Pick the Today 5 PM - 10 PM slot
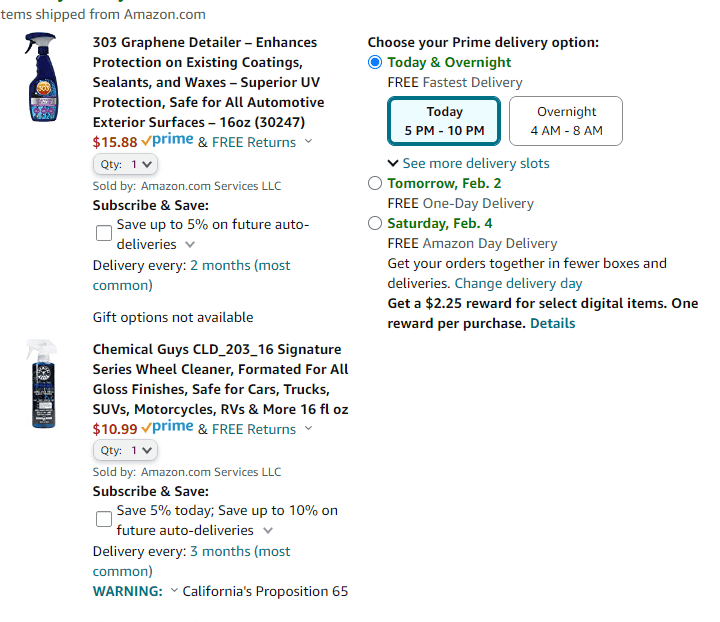This screenshot has width=720, height=622. (x=444, y=121)
